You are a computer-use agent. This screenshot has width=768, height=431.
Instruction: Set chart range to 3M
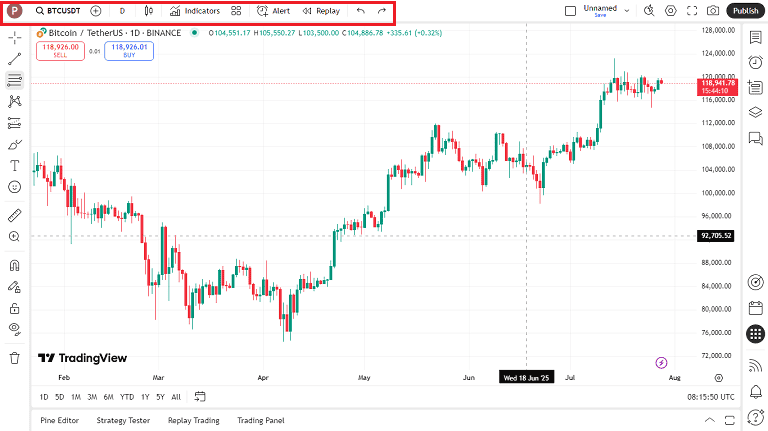point(92,397)
